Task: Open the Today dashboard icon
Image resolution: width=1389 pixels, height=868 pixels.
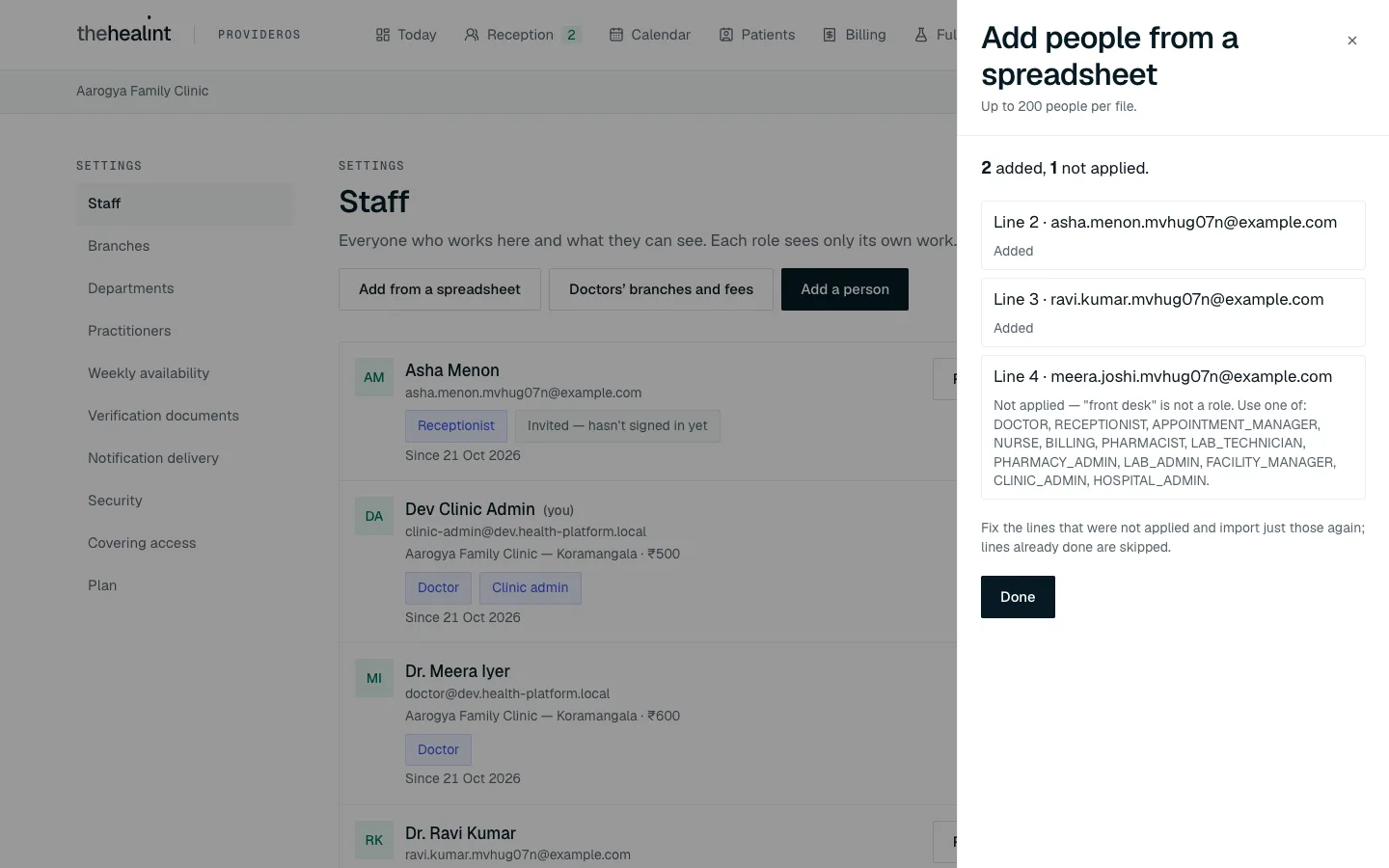Action: pos(383,35)
